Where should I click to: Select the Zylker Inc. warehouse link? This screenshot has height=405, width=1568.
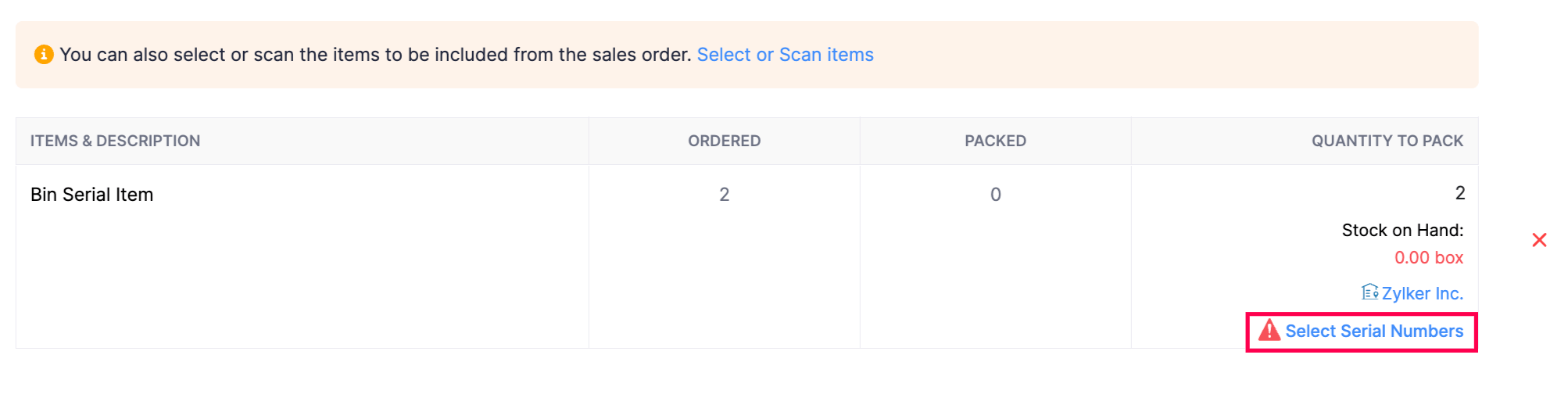[1422, 294]
